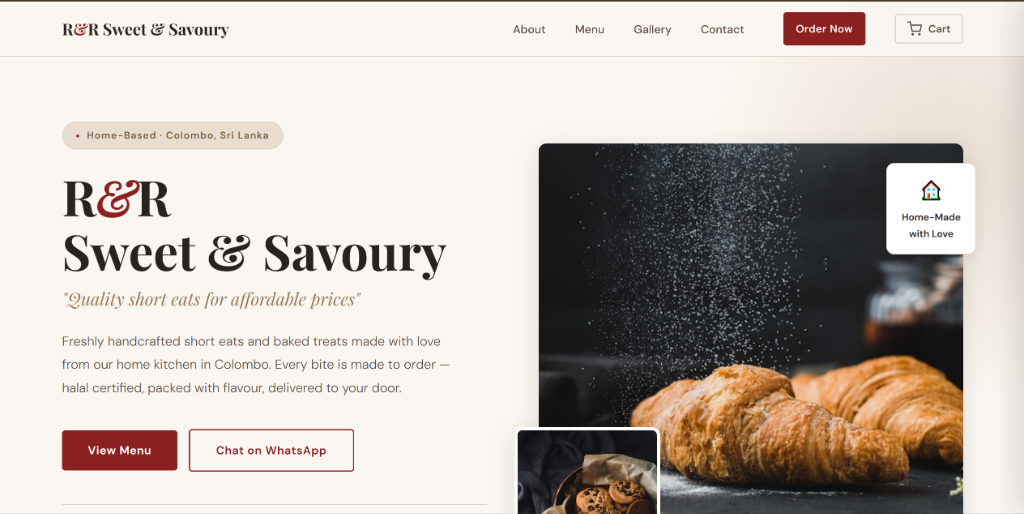Open the Cart button
Screen dimensions: 1024x514
929,29
